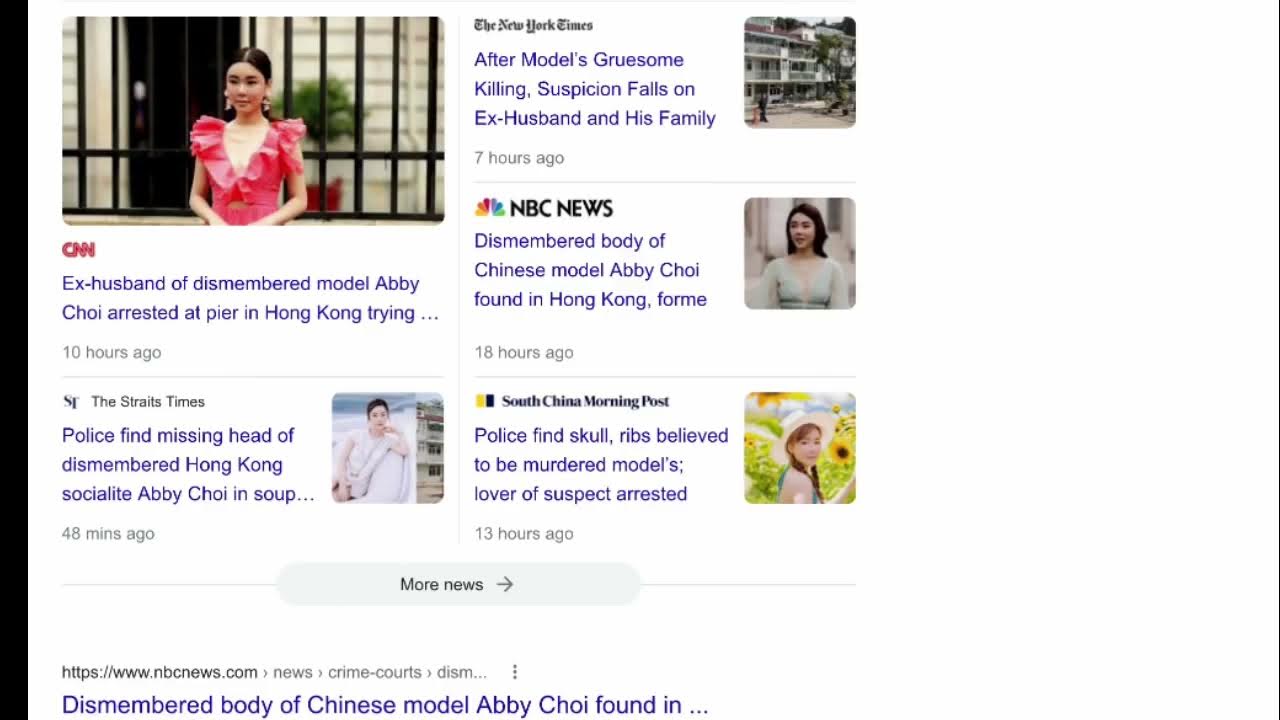Open NBC headline on dismembered body found
1280x720 pixels.
[590, 270]
